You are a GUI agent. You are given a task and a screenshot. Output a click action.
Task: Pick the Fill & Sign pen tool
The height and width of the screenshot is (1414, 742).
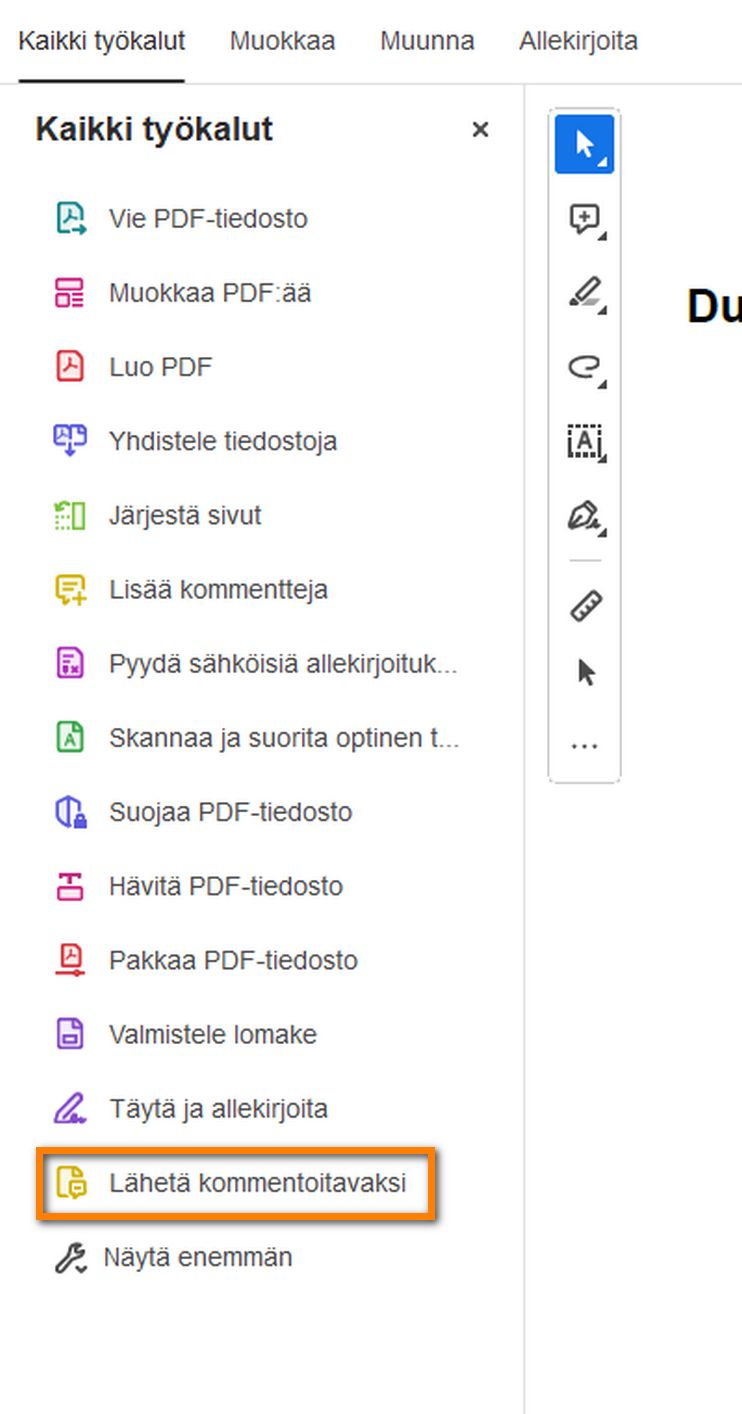(583, 516)
